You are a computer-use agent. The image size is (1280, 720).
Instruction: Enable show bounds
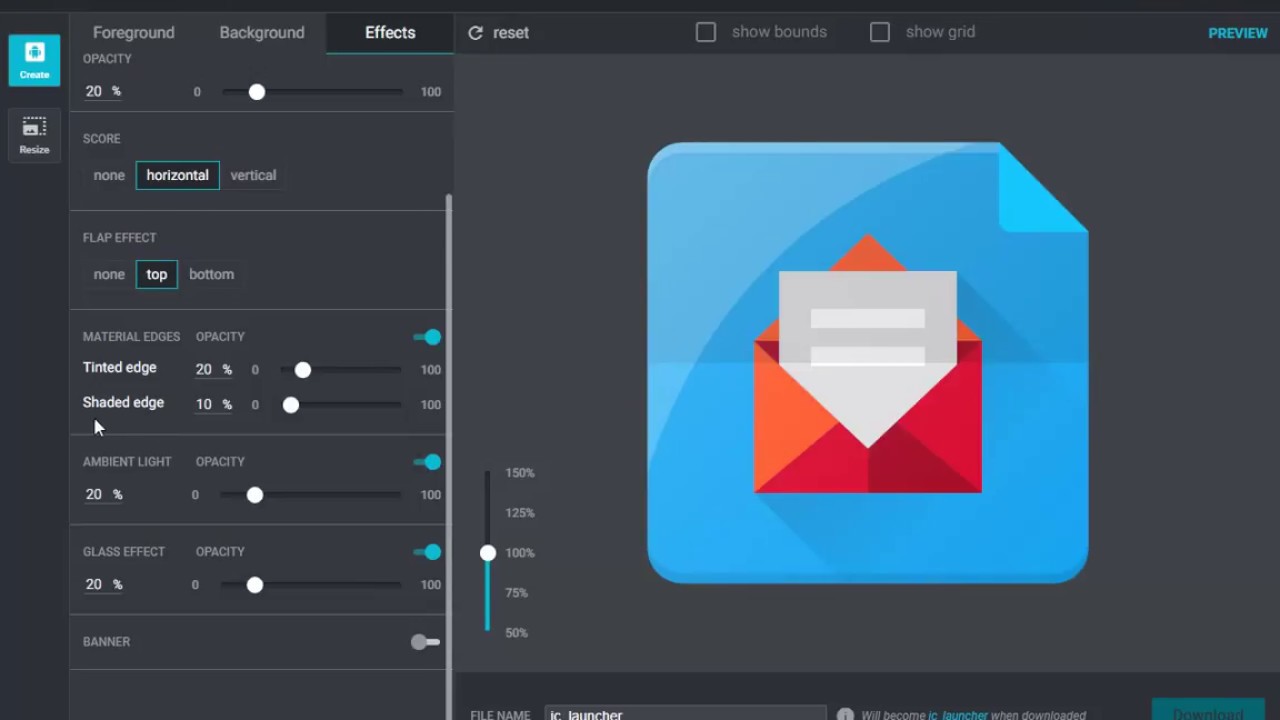(x=706, y=32)
